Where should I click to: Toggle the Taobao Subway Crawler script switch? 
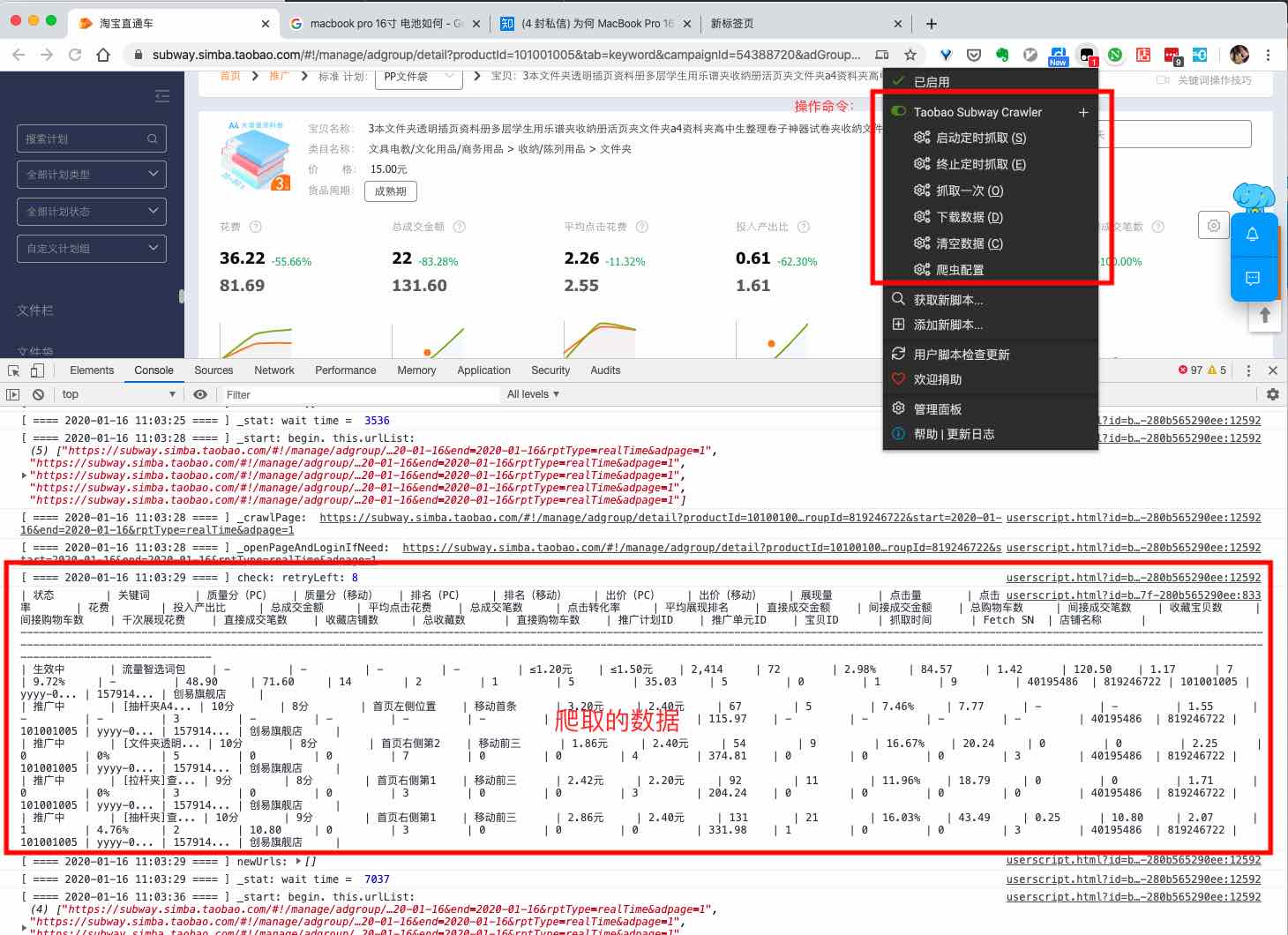point(899,111)
